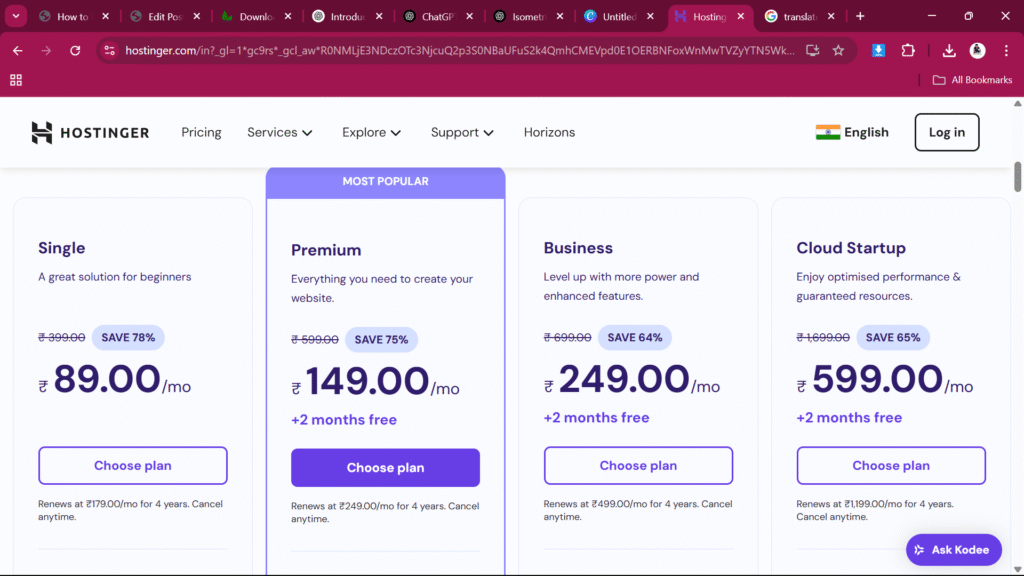The width and height of the screenshot is (1024, 576).
Task: Expand the Explore dropdown menu
Action: (372, 132)
